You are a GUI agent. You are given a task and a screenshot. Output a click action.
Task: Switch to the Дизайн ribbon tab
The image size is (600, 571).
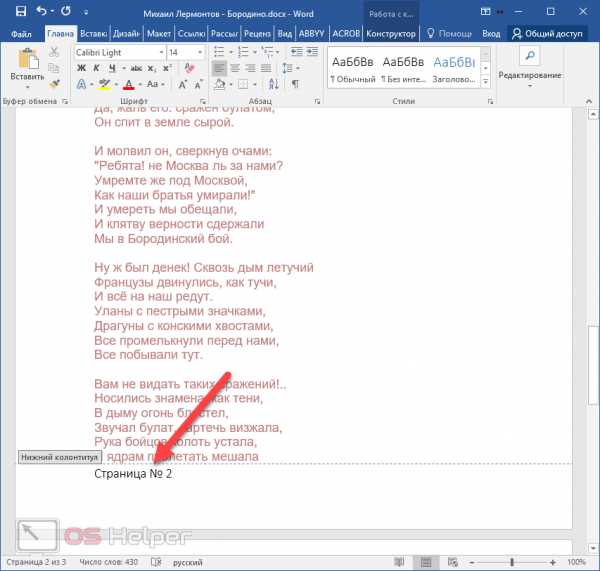click(126, 34)
